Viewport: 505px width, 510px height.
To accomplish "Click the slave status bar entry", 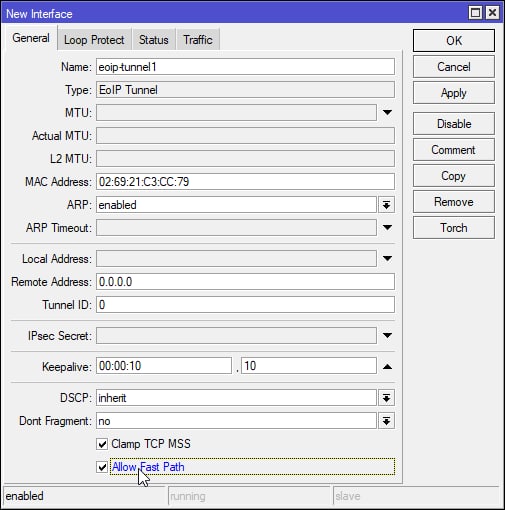I will point(416,496).
